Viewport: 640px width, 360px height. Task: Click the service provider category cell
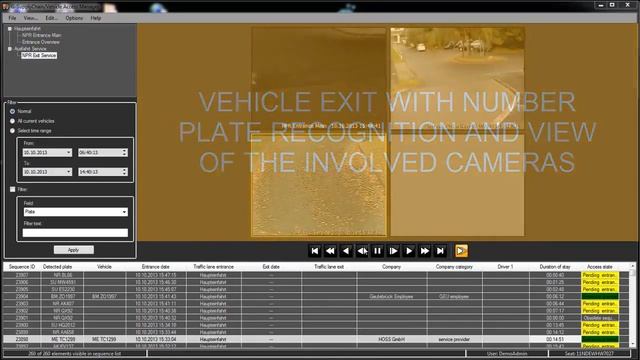454,339
